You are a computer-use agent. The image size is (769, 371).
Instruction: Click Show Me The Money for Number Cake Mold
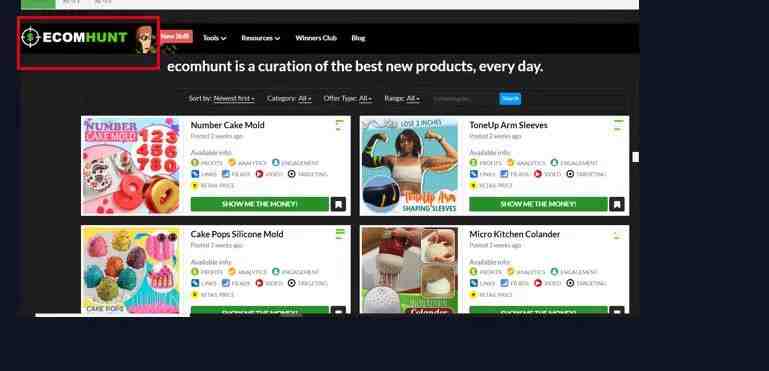[259, 204]
